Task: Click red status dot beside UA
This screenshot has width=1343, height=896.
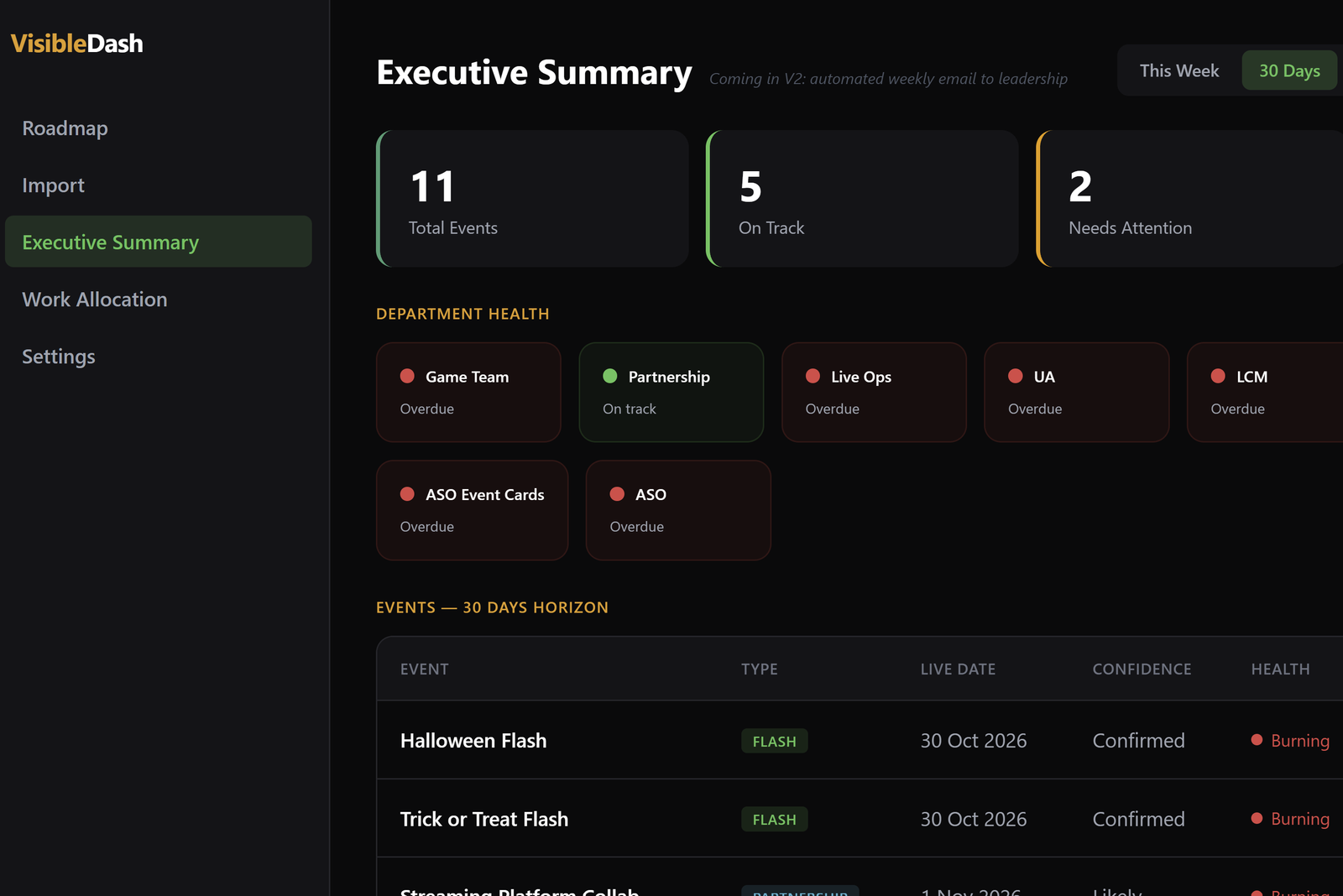Action: [x=1016, y=376]
